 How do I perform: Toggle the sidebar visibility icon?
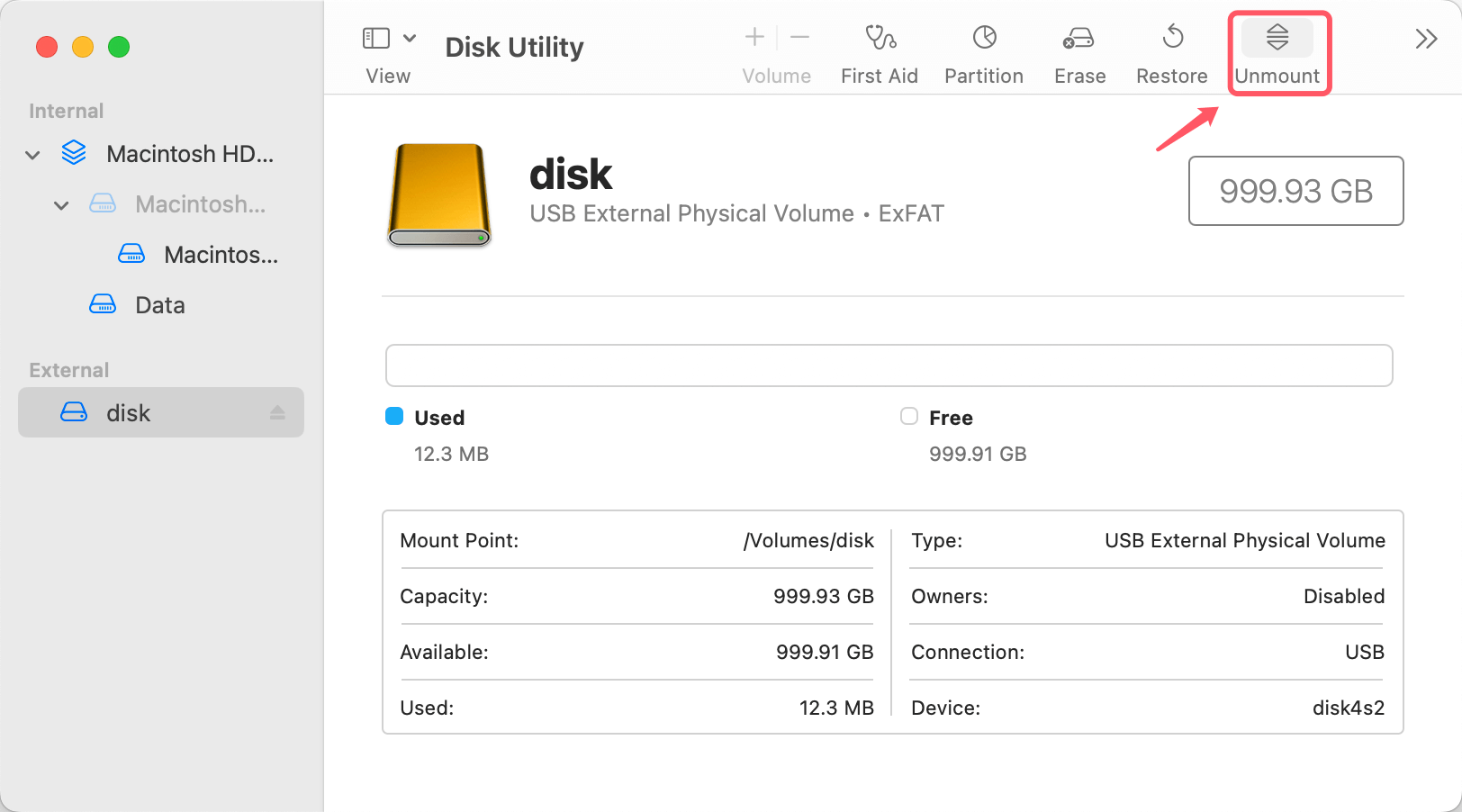click(375, 38)
